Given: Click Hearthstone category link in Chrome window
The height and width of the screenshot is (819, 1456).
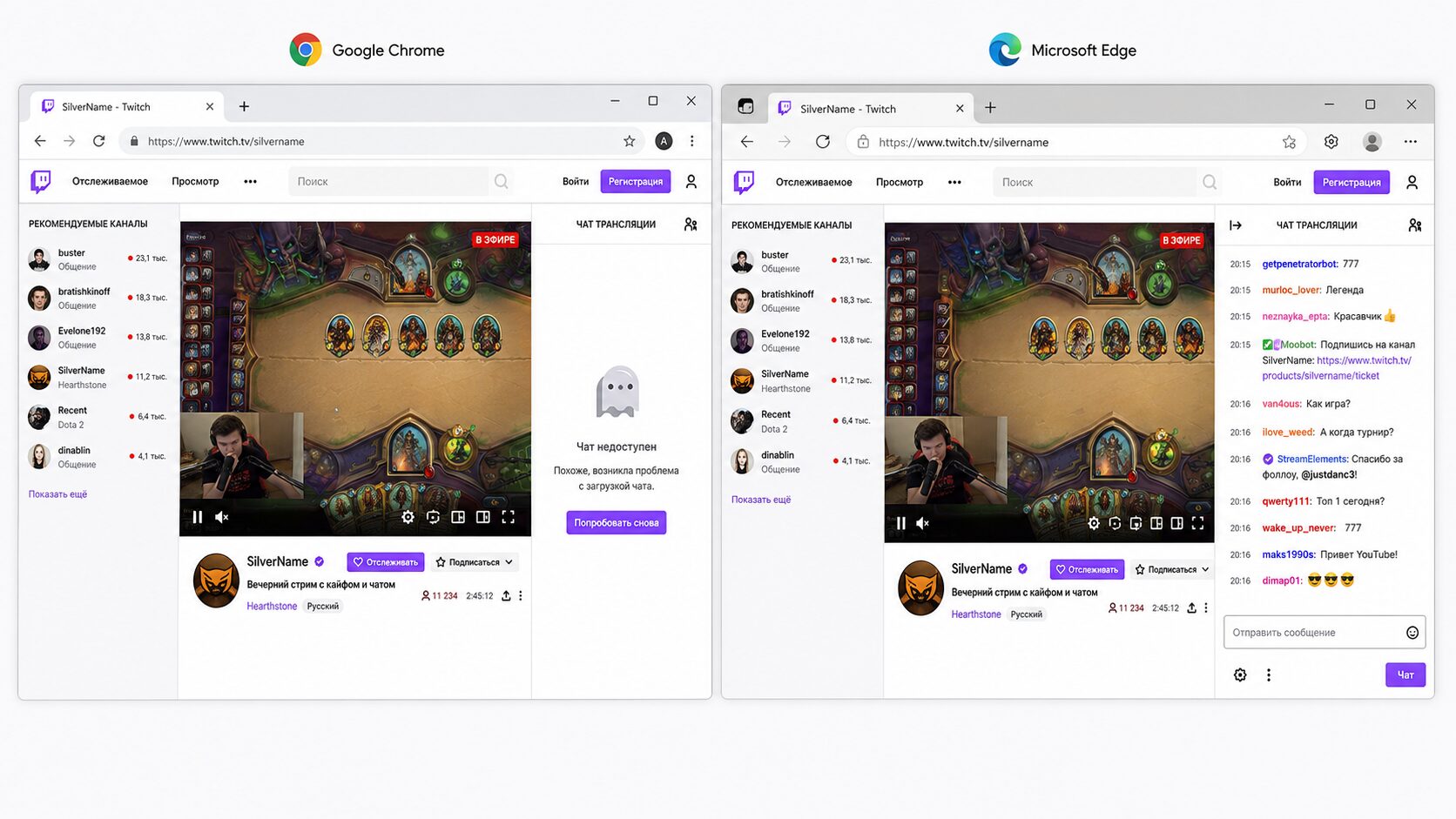Looking at the screenshot, I should [272, 606].
